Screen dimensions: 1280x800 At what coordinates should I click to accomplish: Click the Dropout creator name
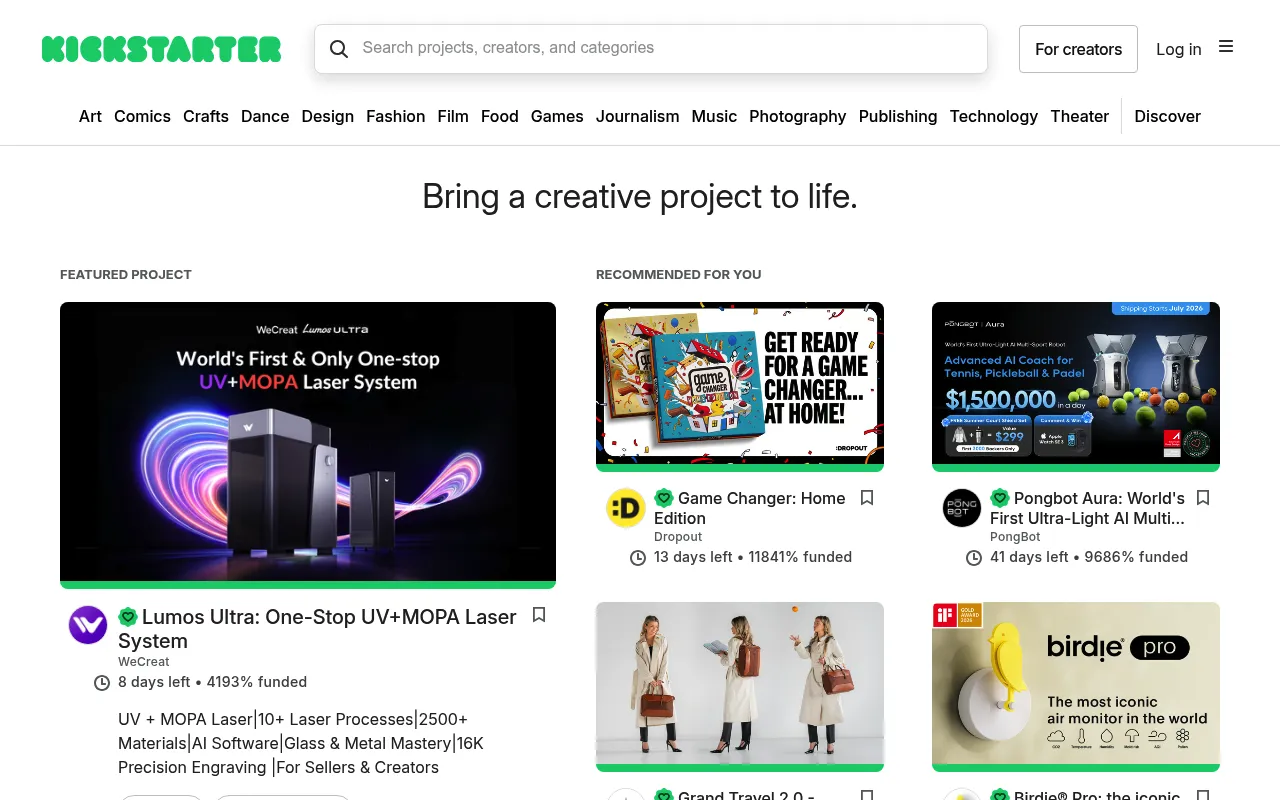click(x=678, y=537)
